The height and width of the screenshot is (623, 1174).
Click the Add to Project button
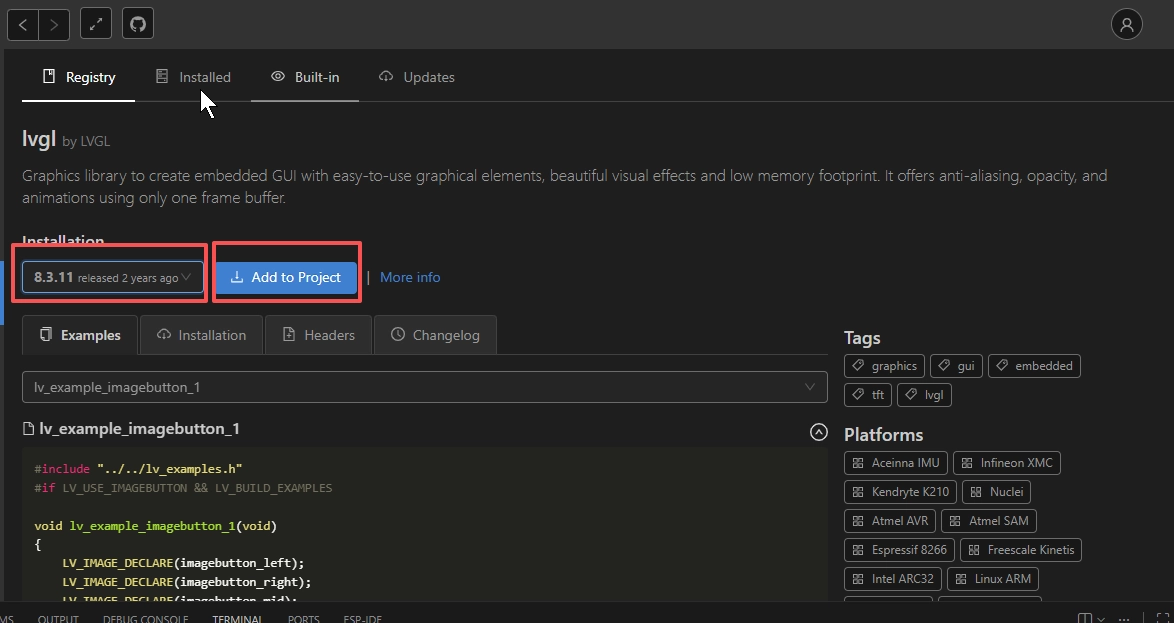pos(286,277)
